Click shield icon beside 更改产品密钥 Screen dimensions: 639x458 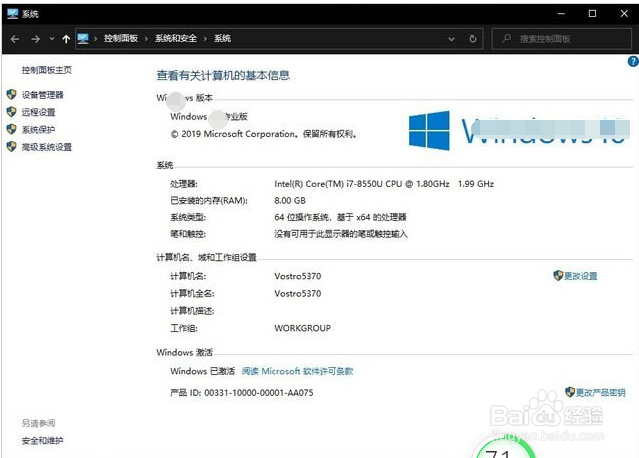[570, 392]
